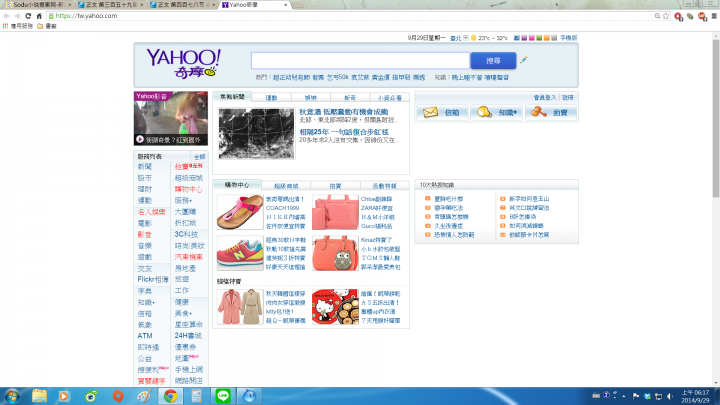
Task: Choose the orange page theme swatch
Action: click(546, 38)
